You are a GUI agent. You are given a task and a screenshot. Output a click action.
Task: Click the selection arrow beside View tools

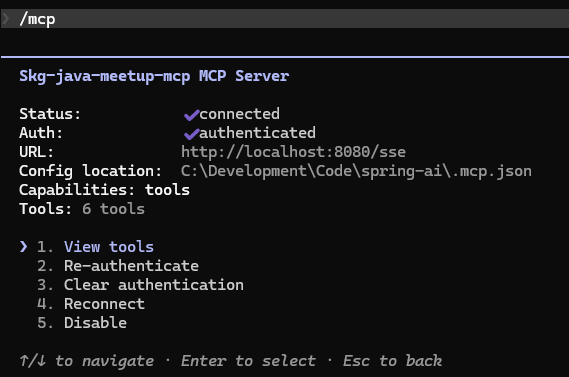pos(24,247)
